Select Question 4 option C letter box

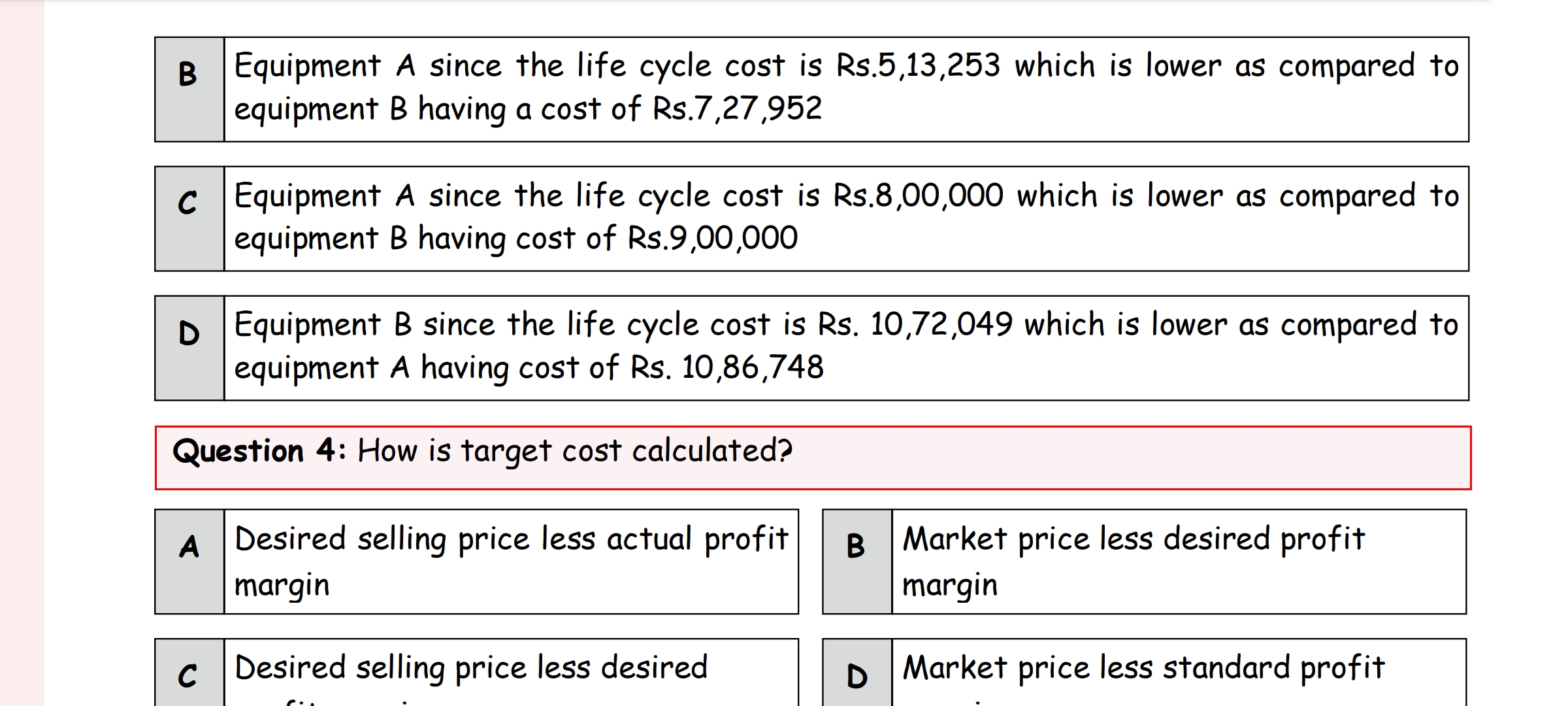tap(189, 673)
